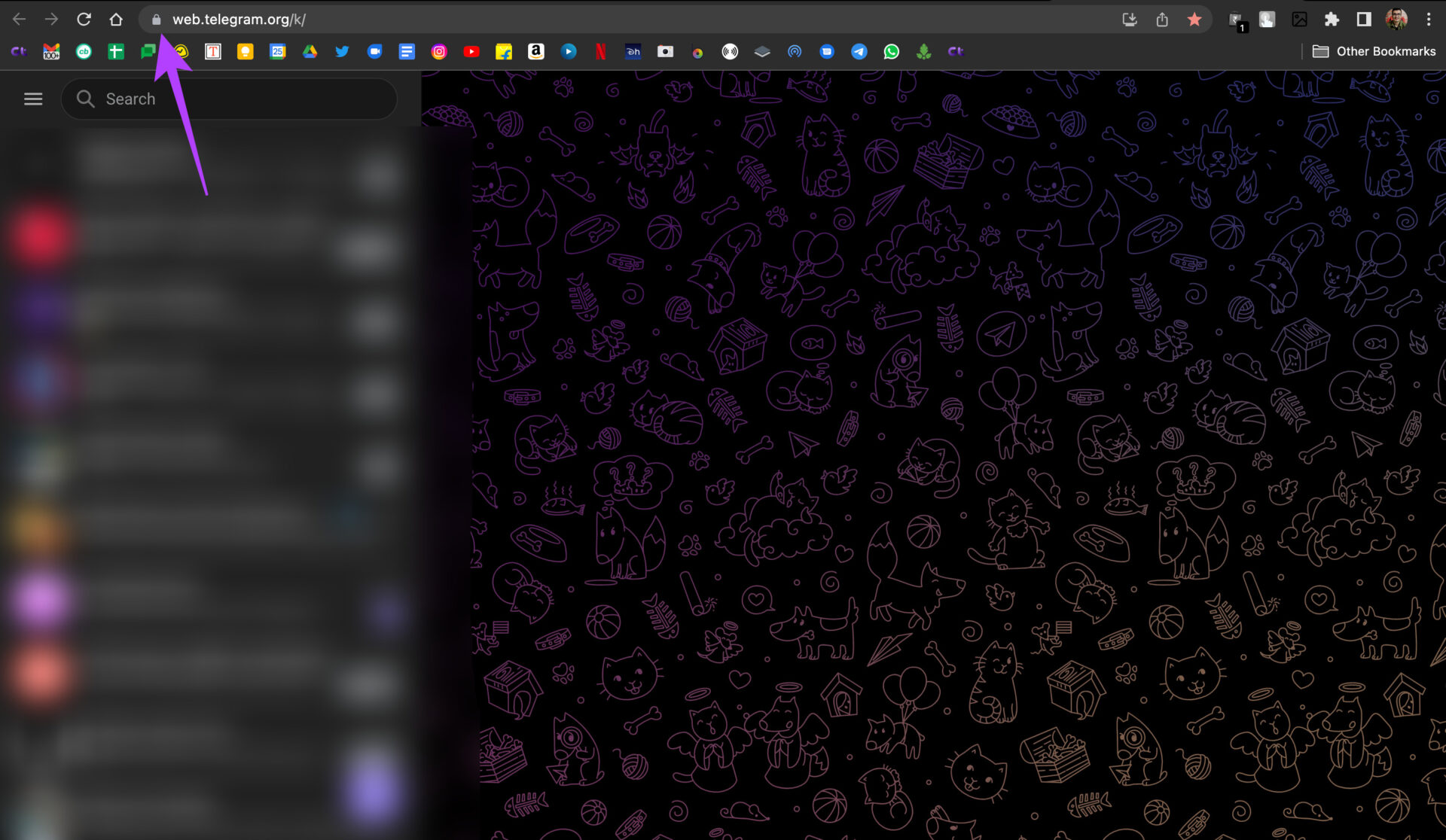Open the YouTube bookmark

pyautogui.click(x=471, y=51)
